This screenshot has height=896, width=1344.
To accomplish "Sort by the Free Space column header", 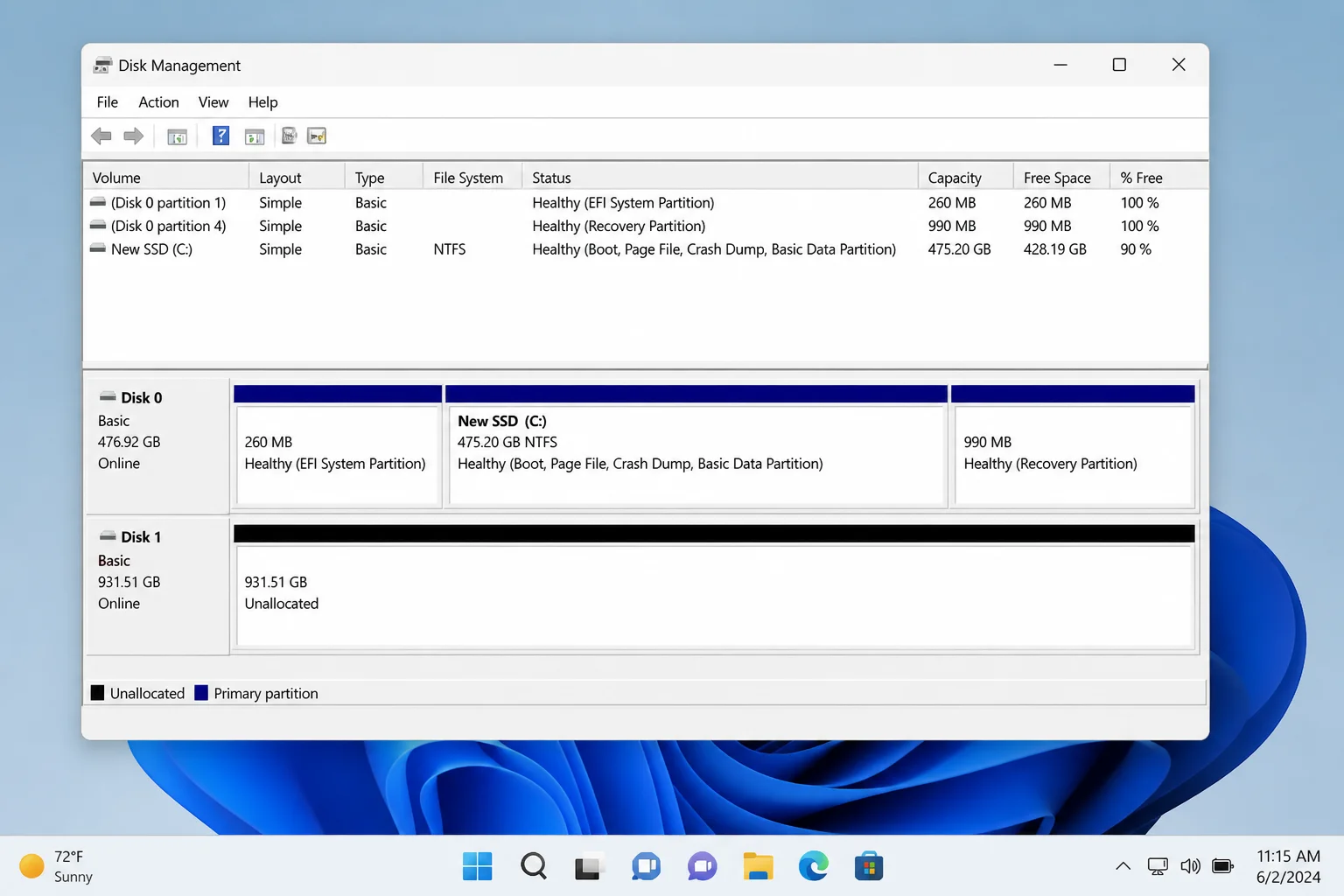I will [1061, 178].
